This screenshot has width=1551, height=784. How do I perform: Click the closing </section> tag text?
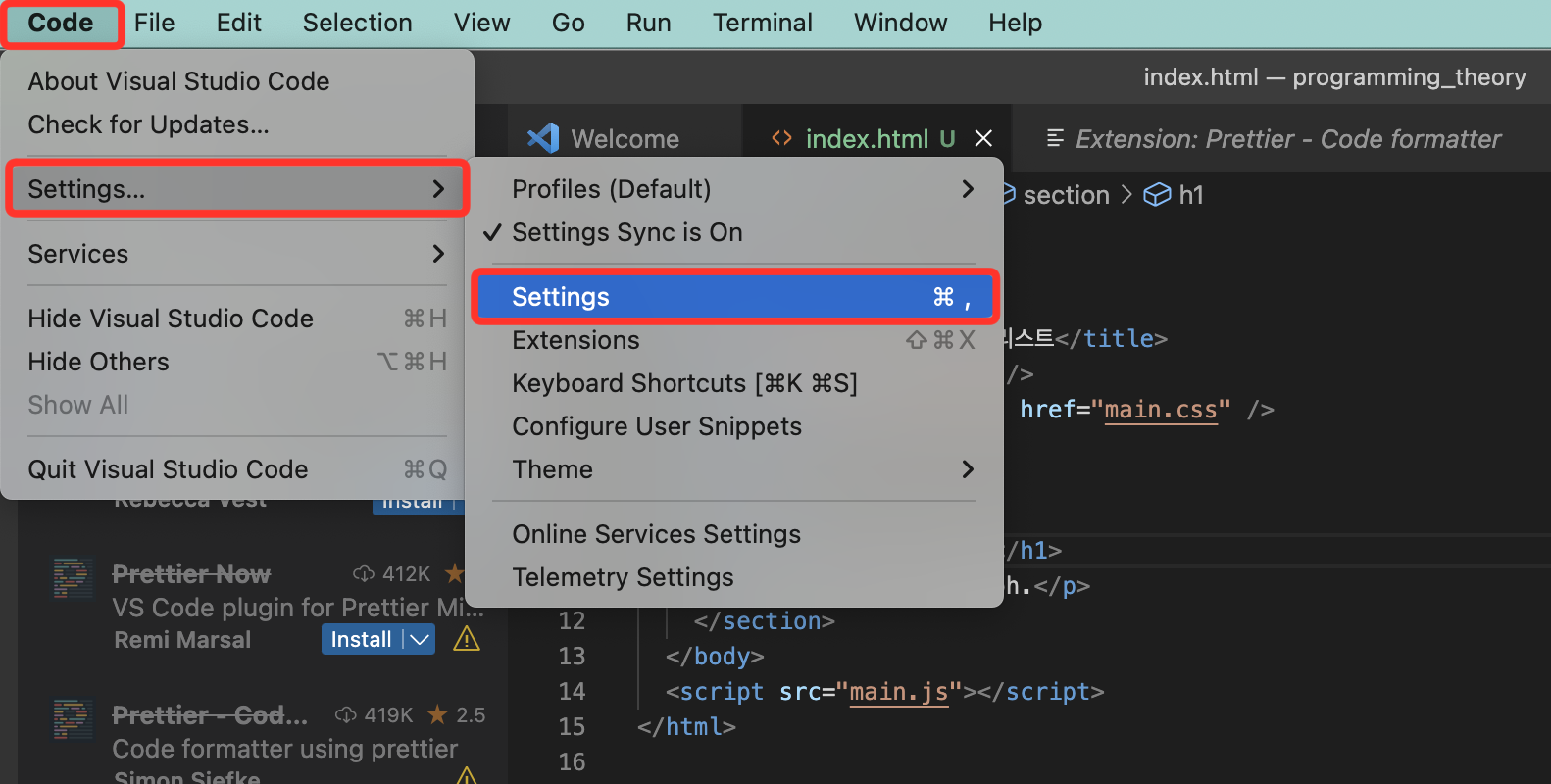765,621
